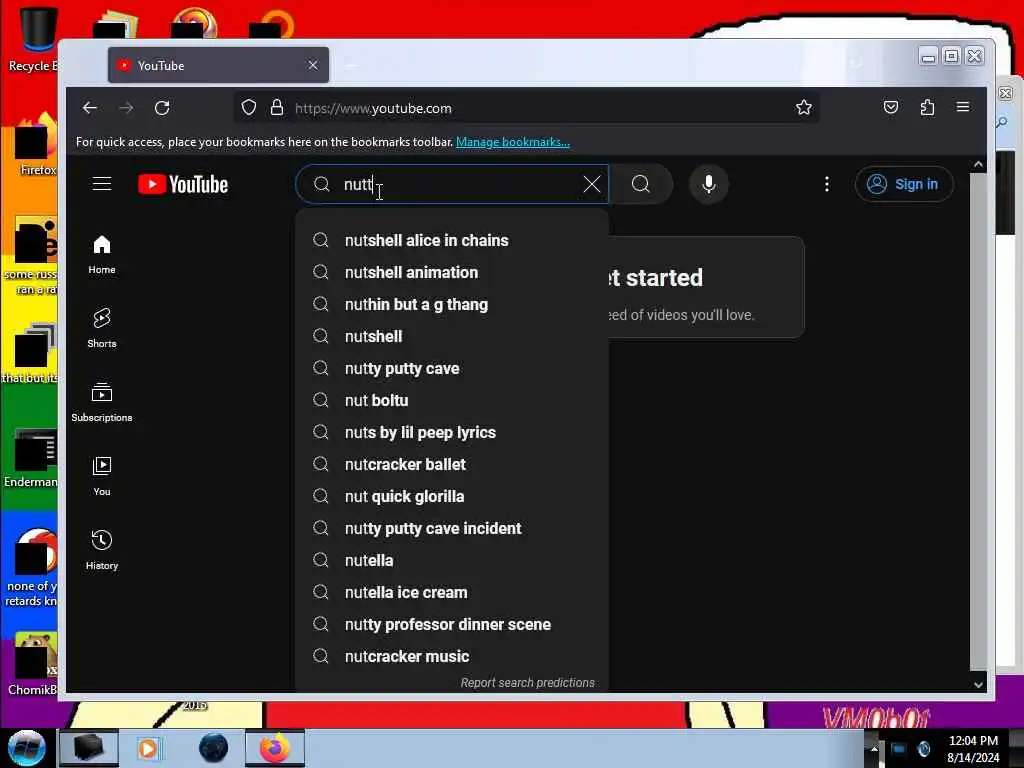The image size is (1024, 768).
Task: Select ChomikB desktop icon
Action: tap(33, 665)
